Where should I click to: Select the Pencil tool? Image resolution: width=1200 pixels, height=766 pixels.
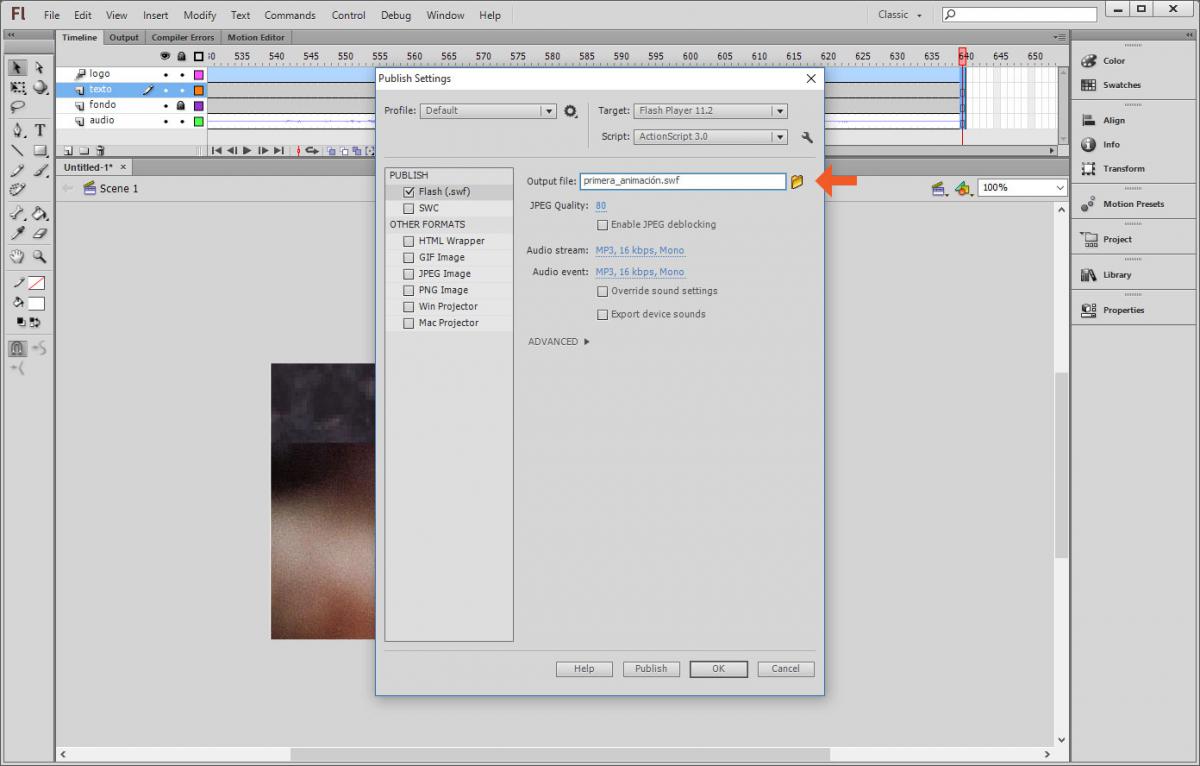17,171
